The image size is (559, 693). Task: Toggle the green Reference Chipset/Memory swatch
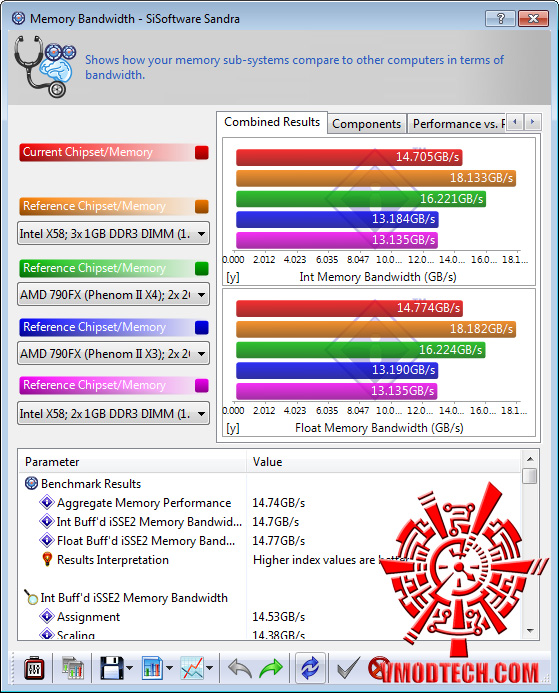[202, 268]
